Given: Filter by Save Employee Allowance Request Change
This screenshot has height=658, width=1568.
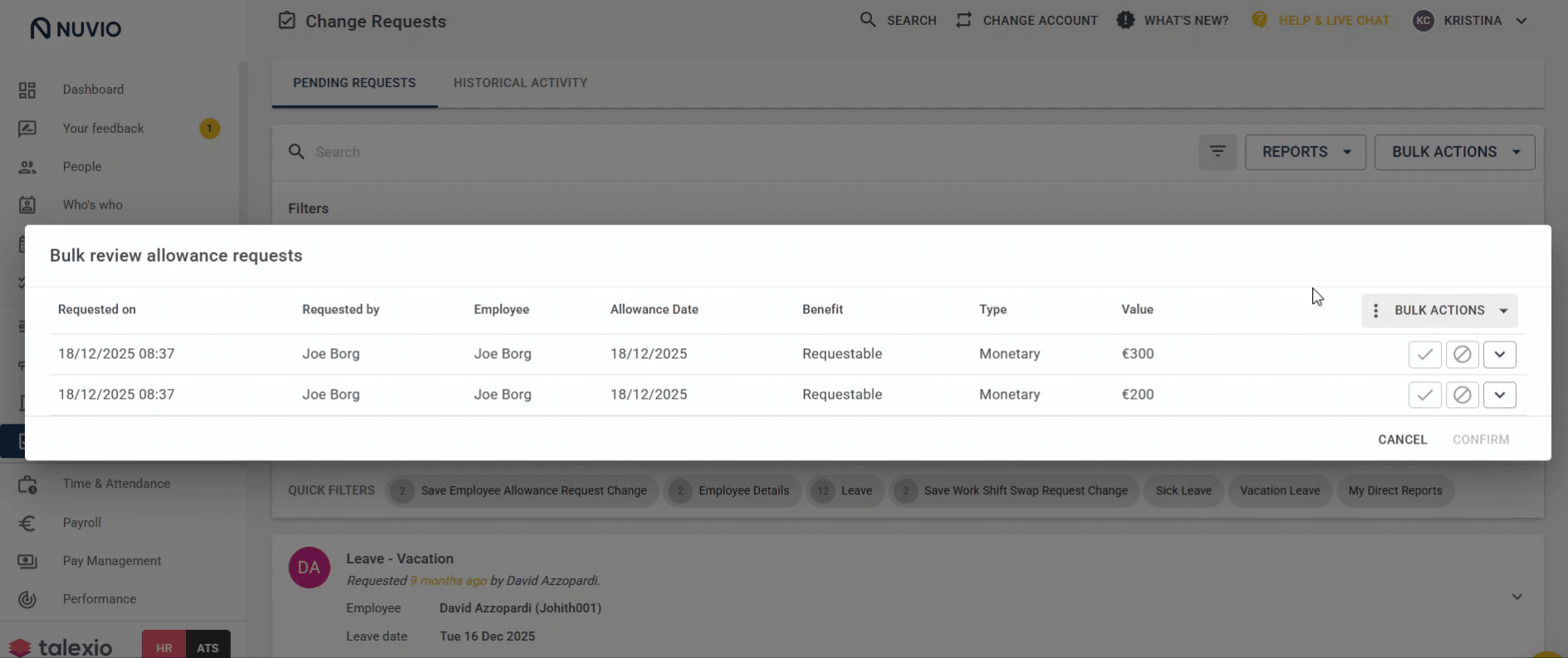Looking at the screenshot, I should (522, 491).
